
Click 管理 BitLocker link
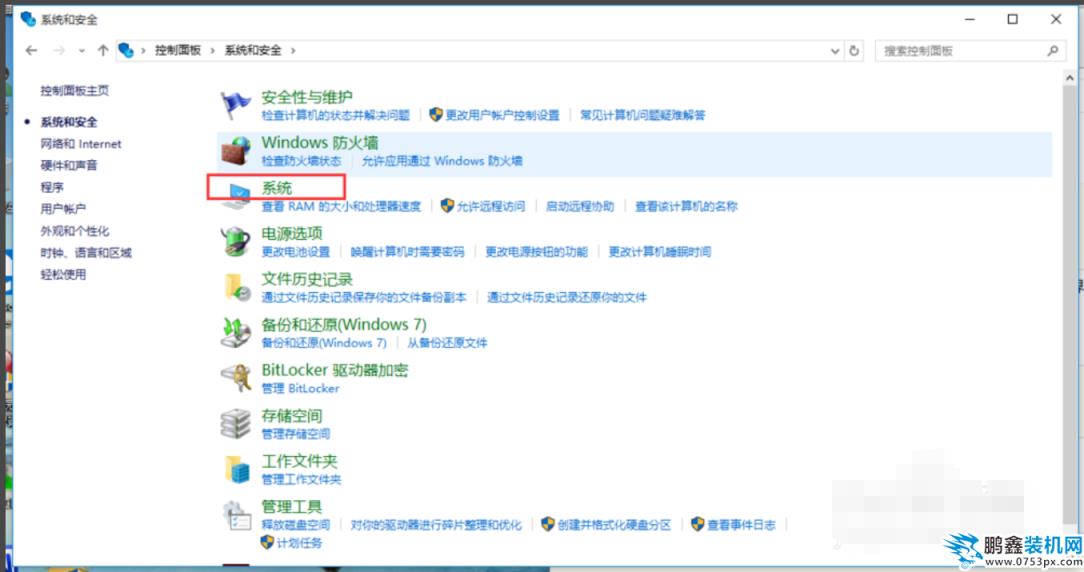301,389
